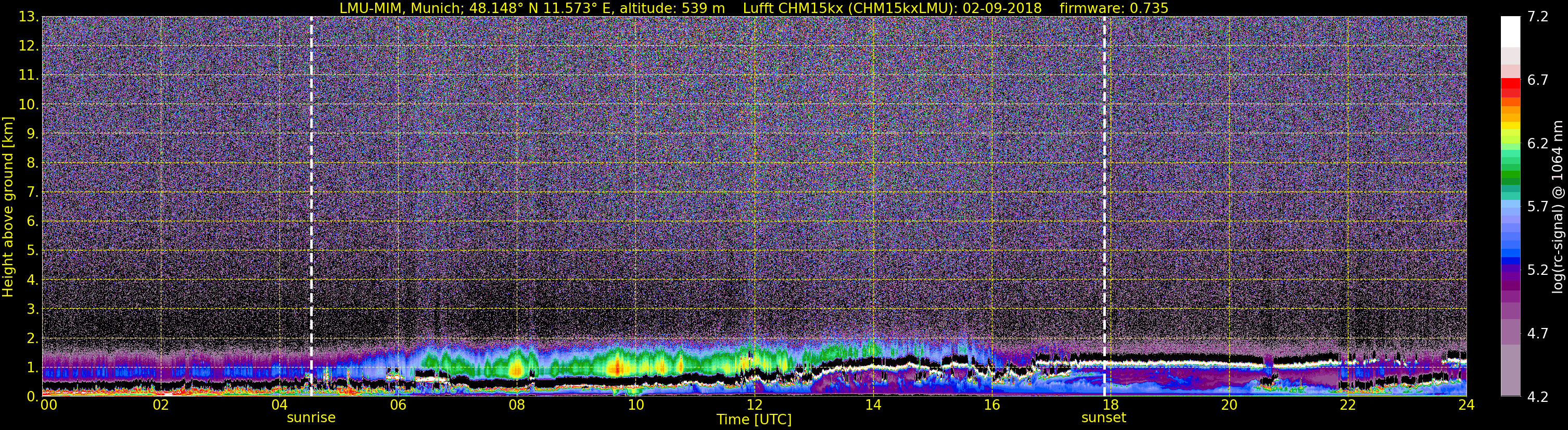Click the height axis tick label "6."

[32, 222]
